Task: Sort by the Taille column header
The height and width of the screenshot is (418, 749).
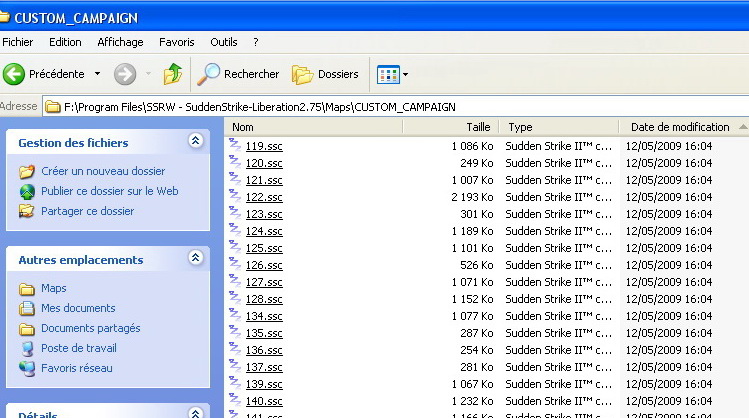Action: (451, 127)
